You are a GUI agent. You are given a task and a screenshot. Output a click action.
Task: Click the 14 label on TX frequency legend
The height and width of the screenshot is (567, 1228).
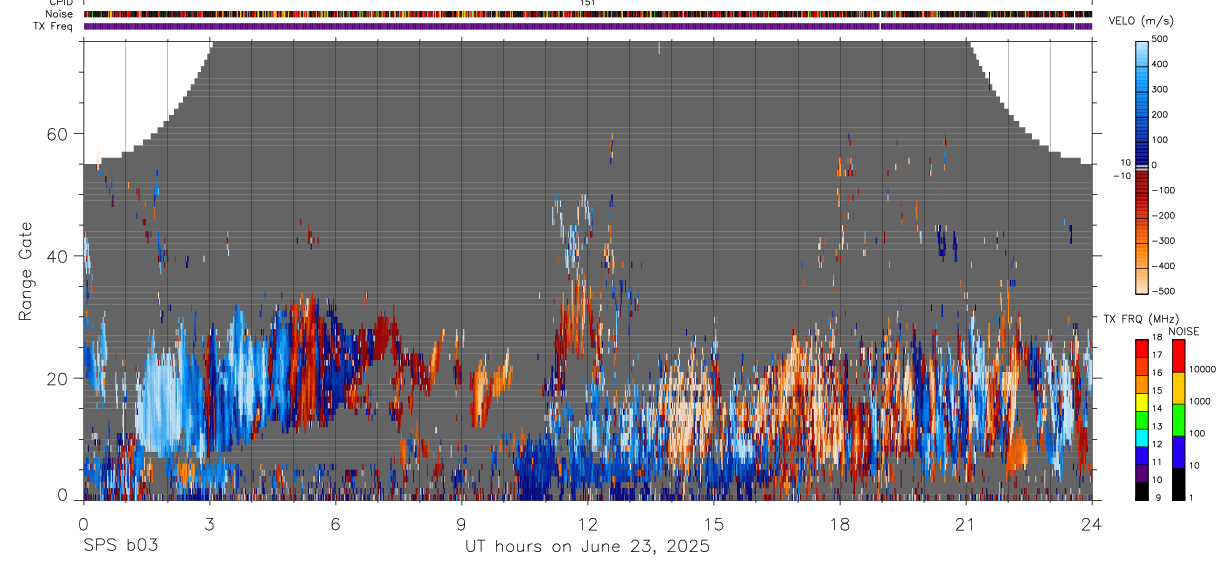click(x=1157, y=408)
